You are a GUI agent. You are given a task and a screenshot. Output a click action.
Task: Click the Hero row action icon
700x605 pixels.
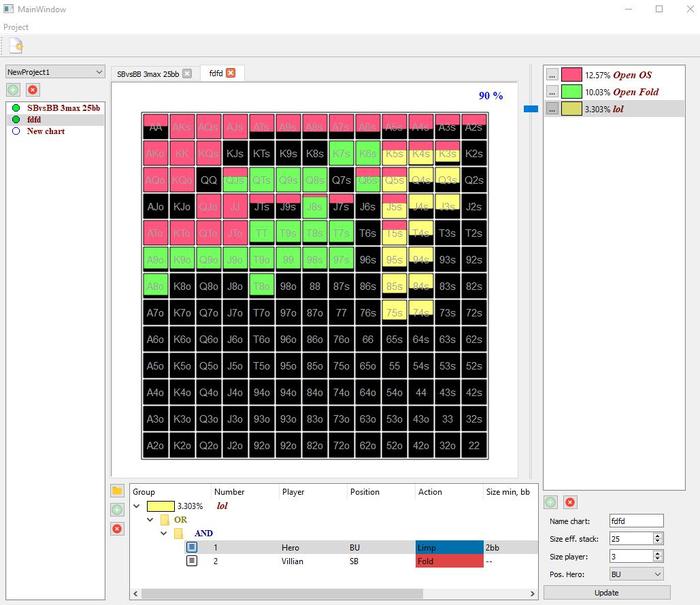192,547
